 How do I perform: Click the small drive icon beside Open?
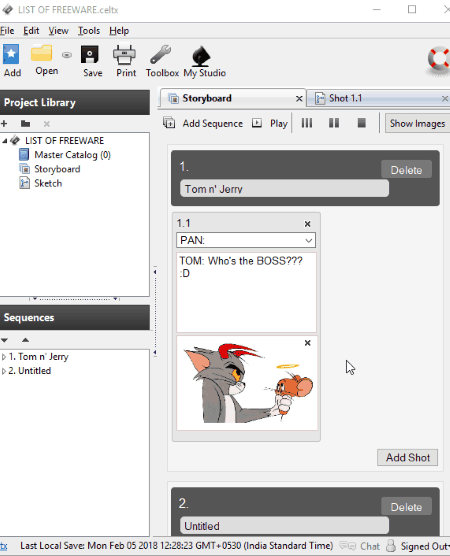(x=67, y=55)
